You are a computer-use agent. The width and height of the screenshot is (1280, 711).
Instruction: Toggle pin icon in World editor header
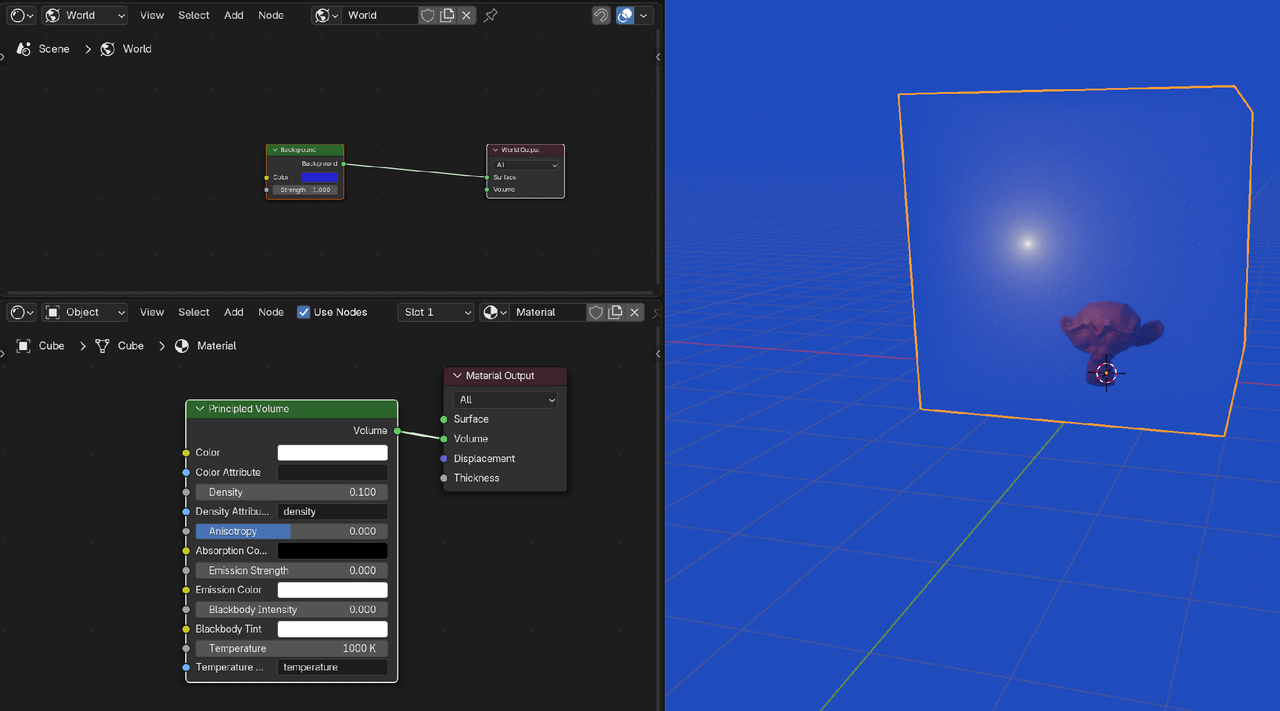point(490,15)
